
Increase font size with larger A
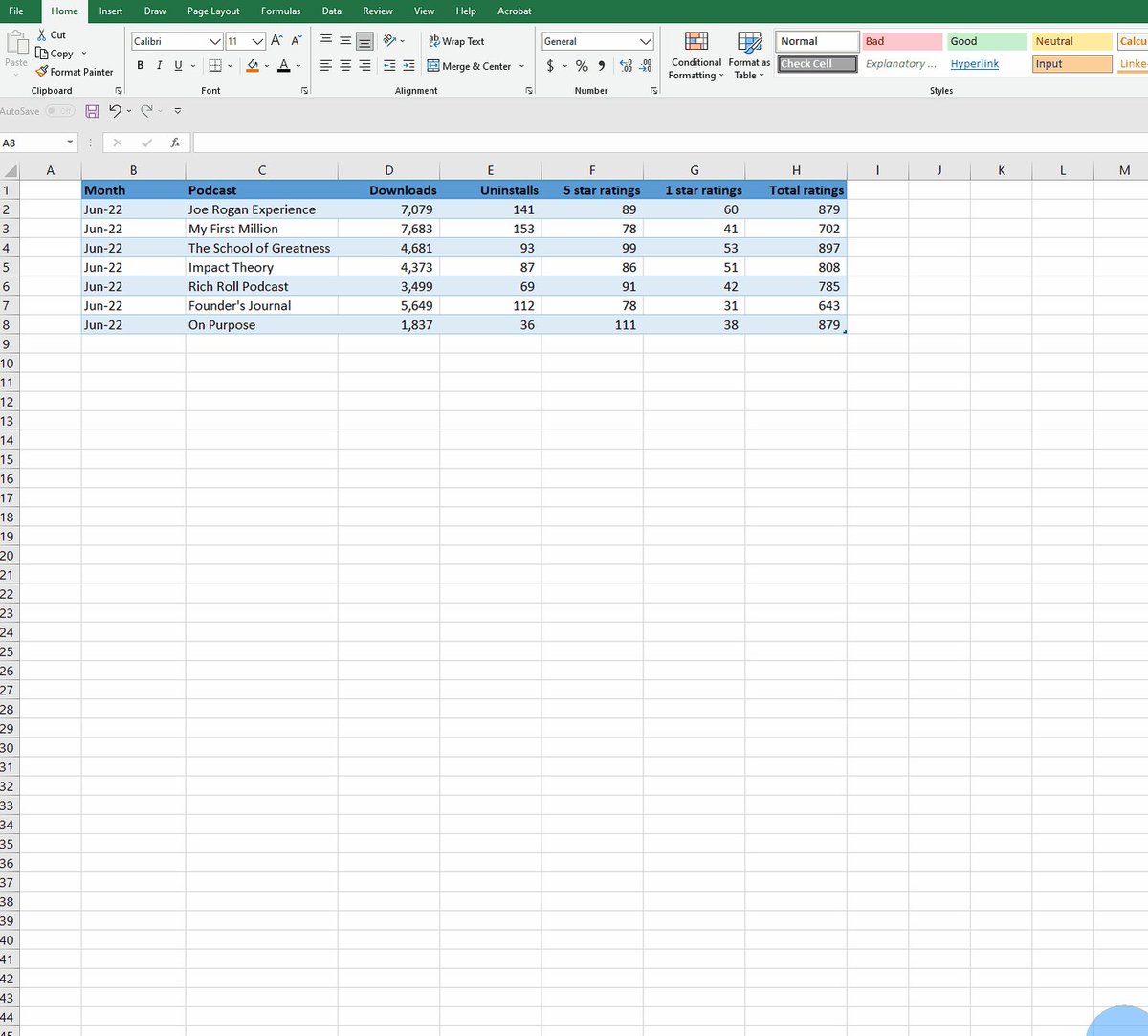[x=276, y=41]
